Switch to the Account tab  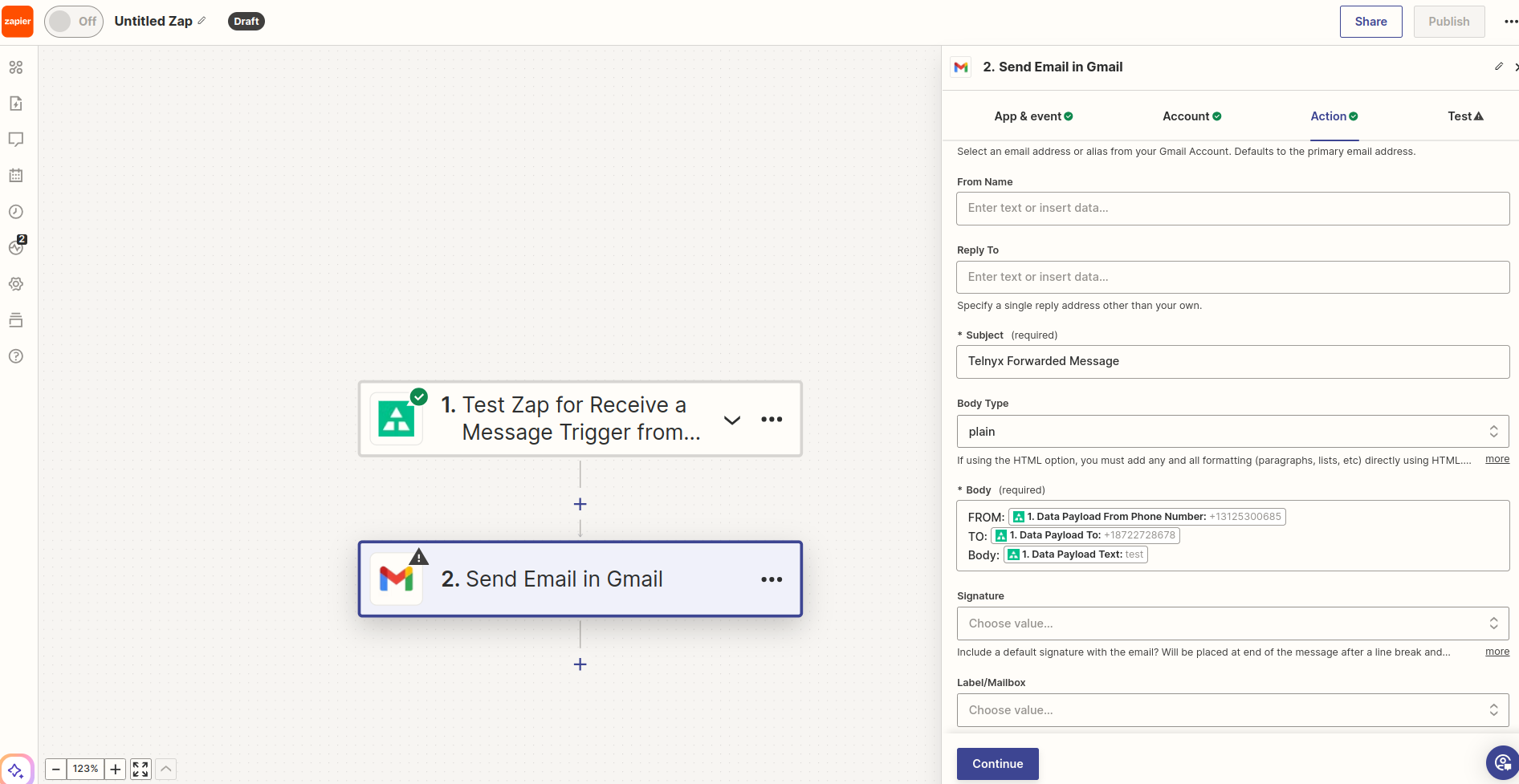point(1192,116)
